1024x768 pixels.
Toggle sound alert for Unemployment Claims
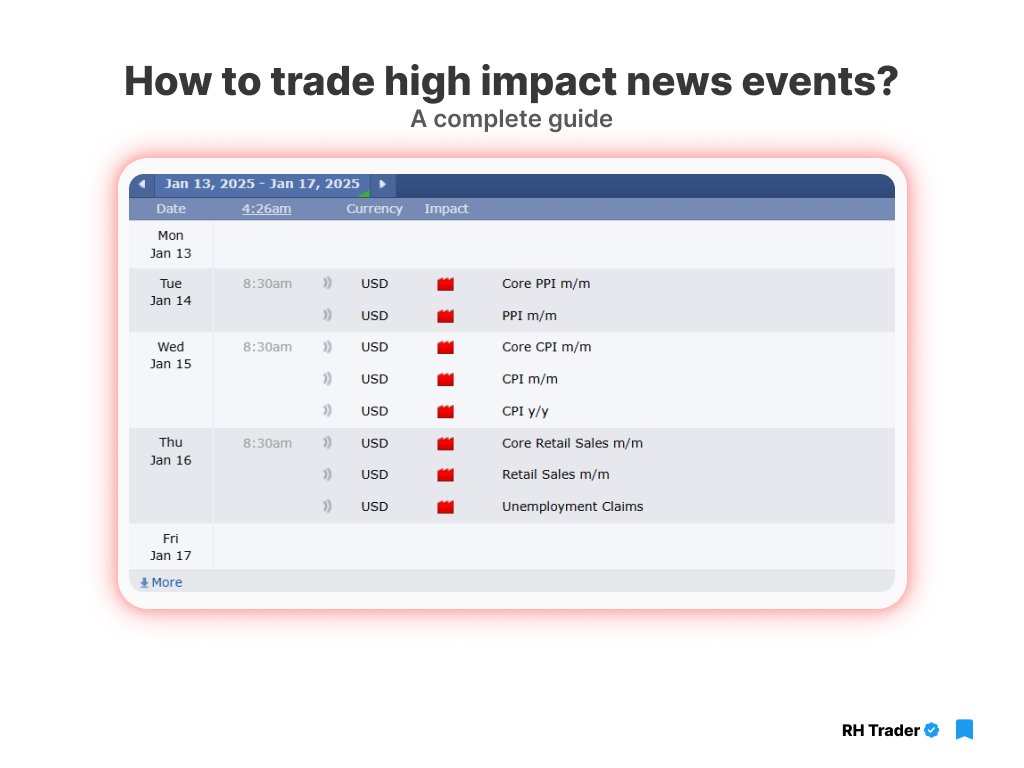pyautogui.click(x=327, y=506)
